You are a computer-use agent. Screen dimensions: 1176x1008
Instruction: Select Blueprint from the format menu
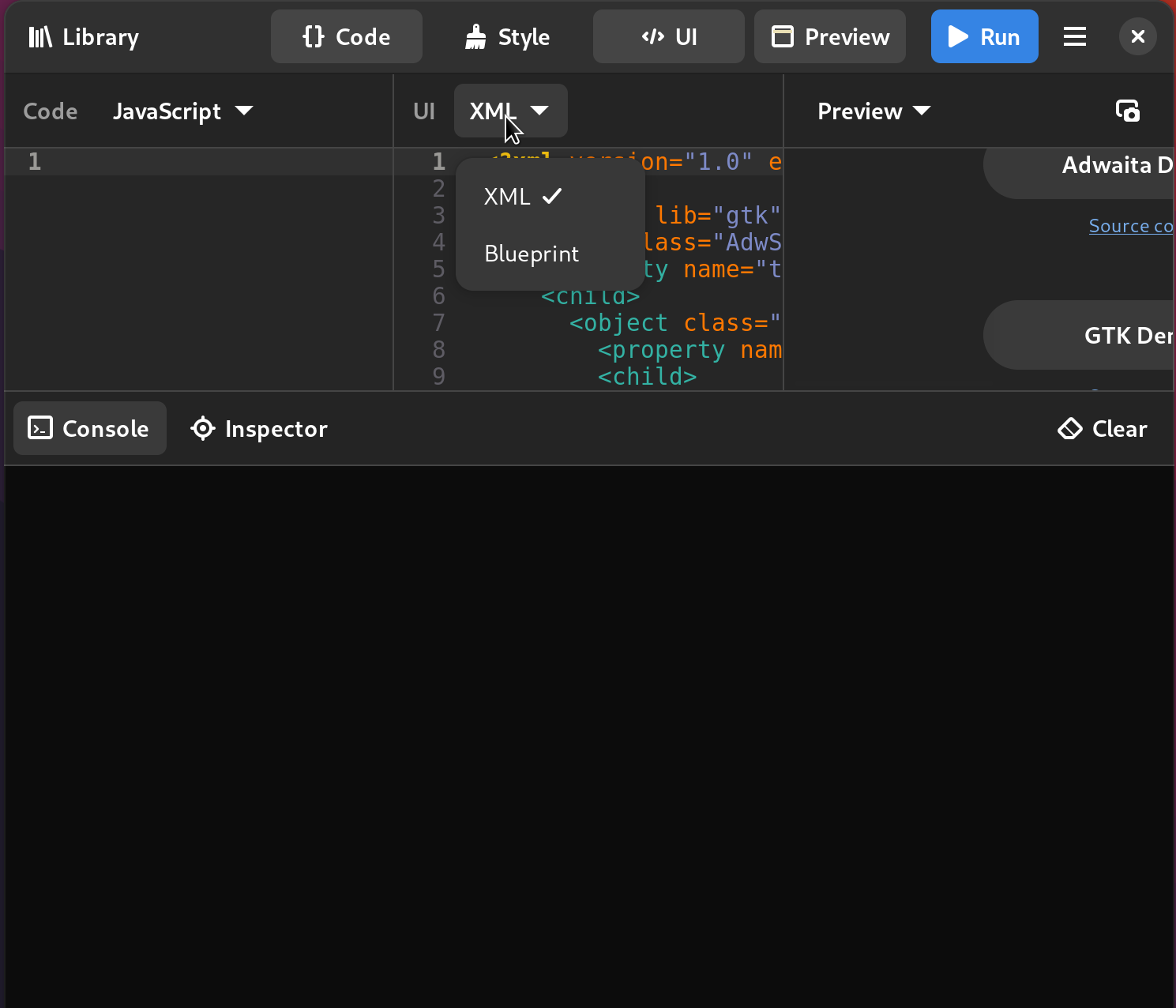531,254
